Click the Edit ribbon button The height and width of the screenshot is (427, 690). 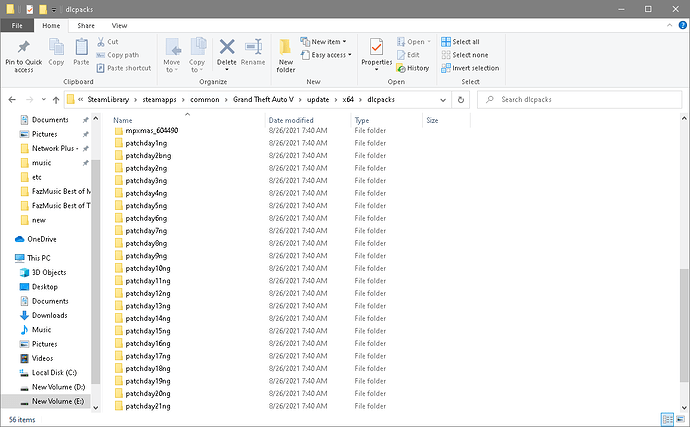tap(408, 55)
